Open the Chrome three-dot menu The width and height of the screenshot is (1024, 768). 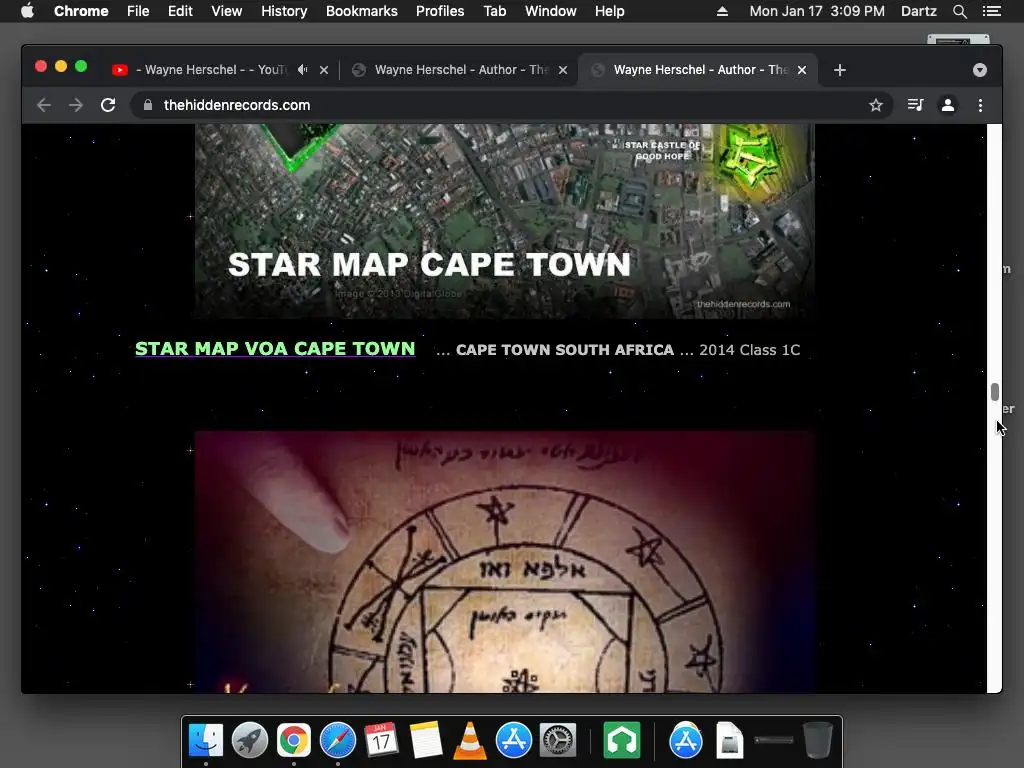click(x=980, y=105)
